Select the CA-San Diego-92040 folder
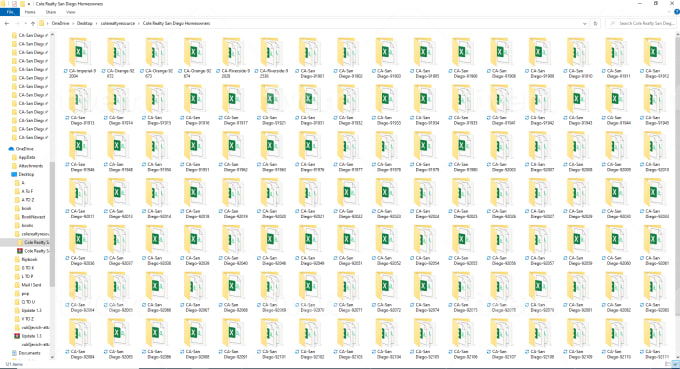Image resolution: width=680 pixels, height=369 pixels. (x=234, y=246)
